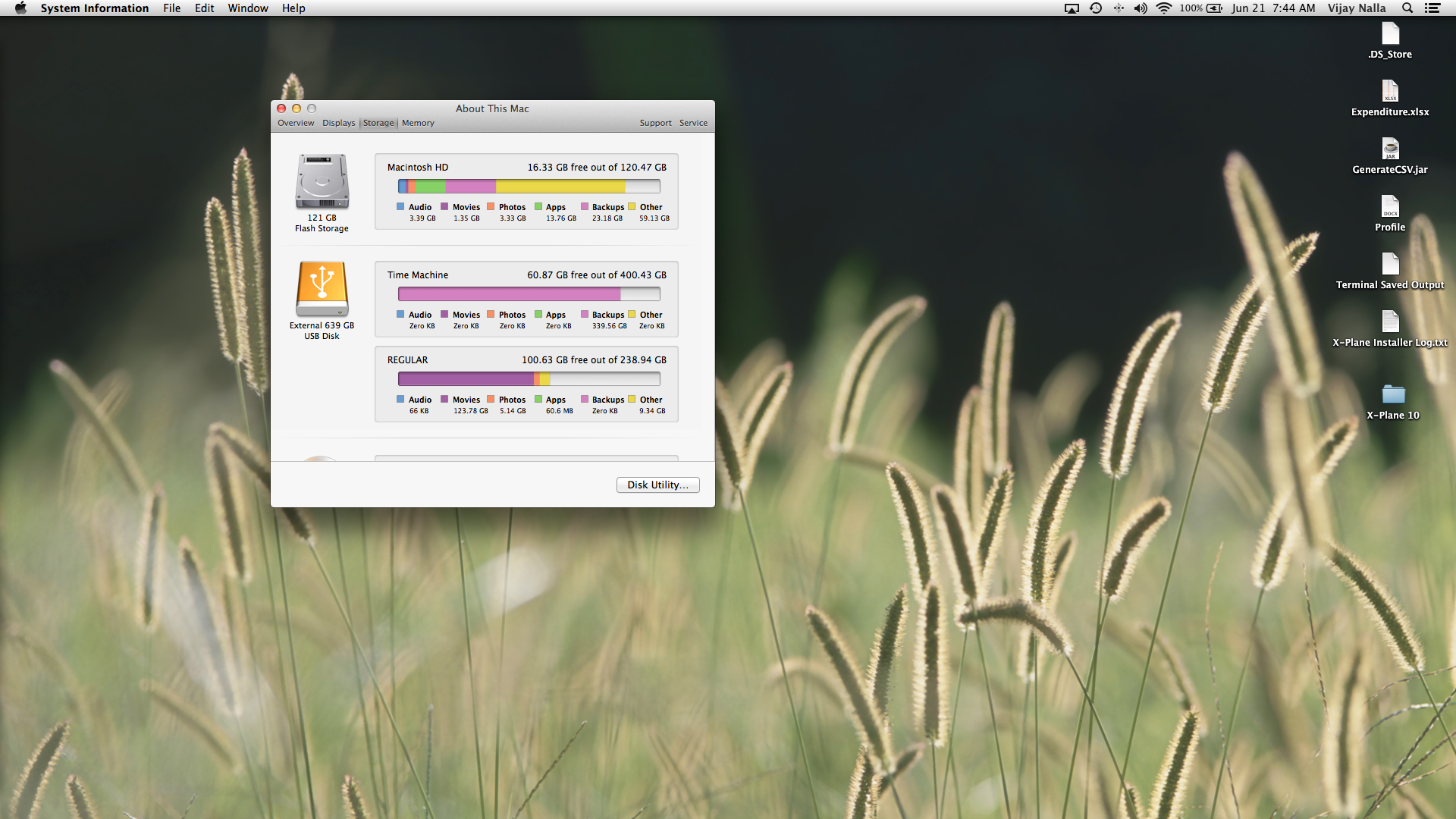Viewport: 1456px width, 819px height.
Task: Open the Apple menu
Action: [x=20, y=8]
